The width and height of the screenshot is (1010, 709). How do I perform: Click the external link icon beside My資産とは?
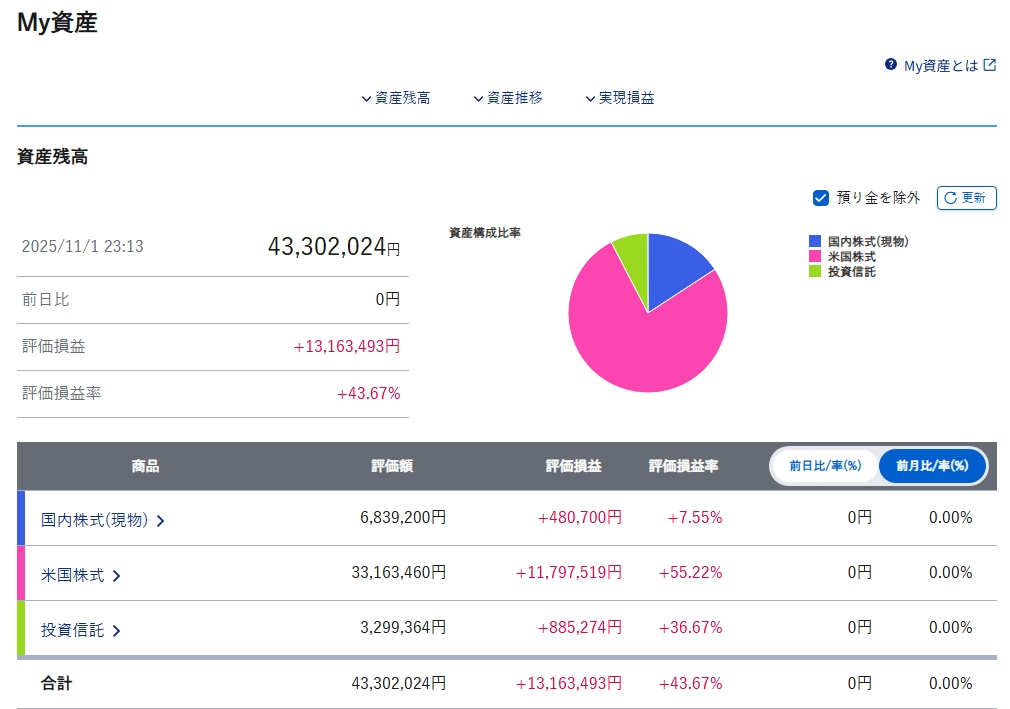(990, 65)
